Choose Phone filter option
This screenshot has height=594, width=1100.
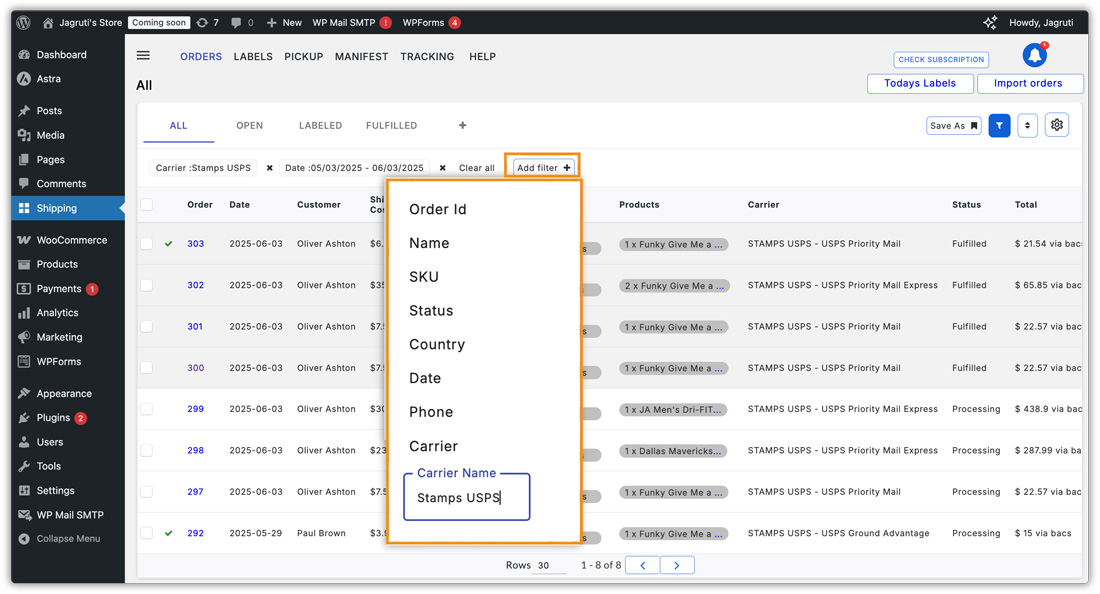[x=431, y=412]
